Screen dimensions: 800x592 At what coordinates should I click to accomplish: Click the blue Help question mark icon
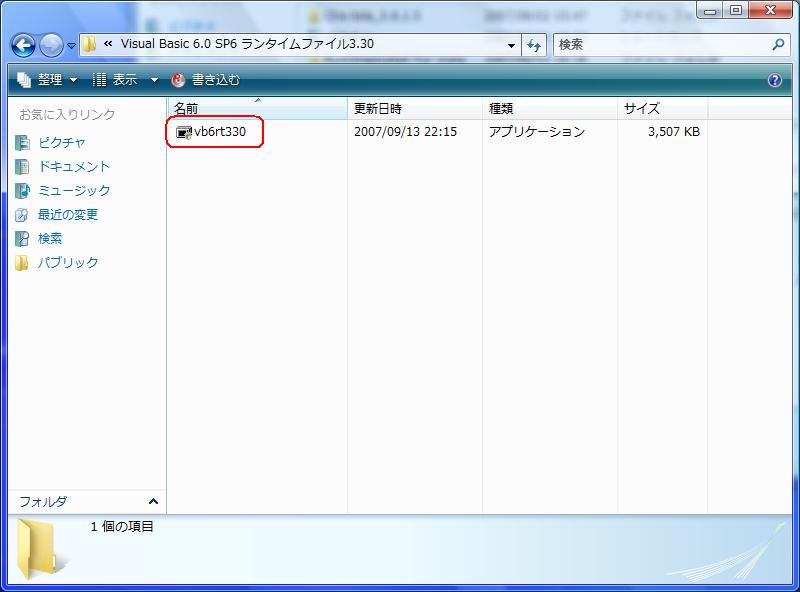[x=775, y=80]
